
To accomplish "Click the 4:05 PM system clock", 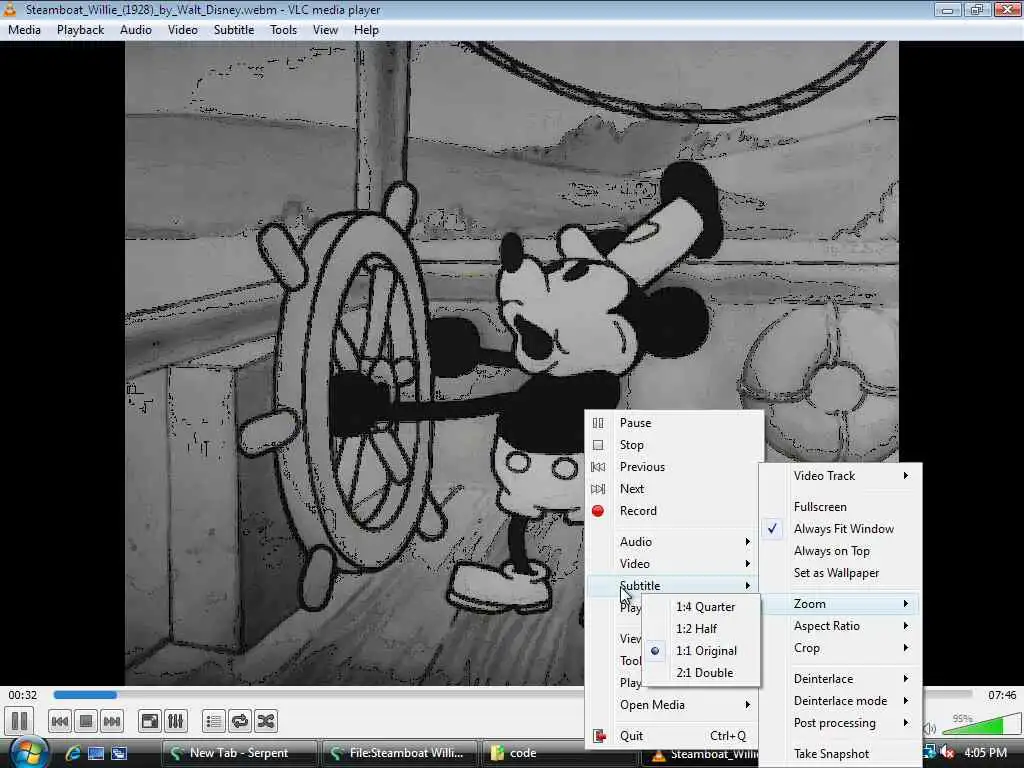I will coord(985,753).
